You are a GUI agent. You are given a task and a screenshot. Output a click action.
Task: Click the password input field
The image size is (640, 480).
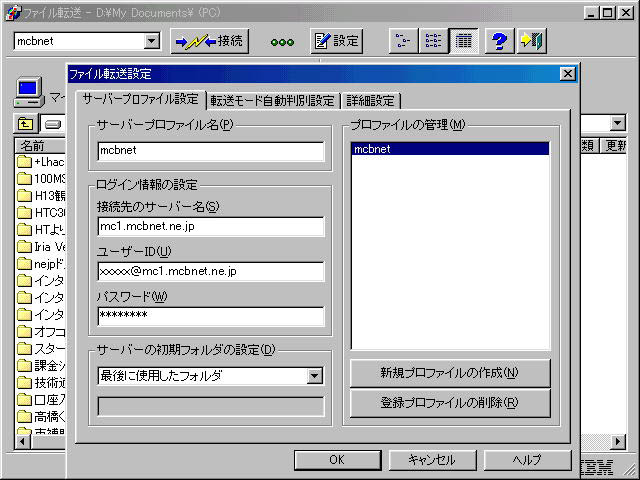210,316
